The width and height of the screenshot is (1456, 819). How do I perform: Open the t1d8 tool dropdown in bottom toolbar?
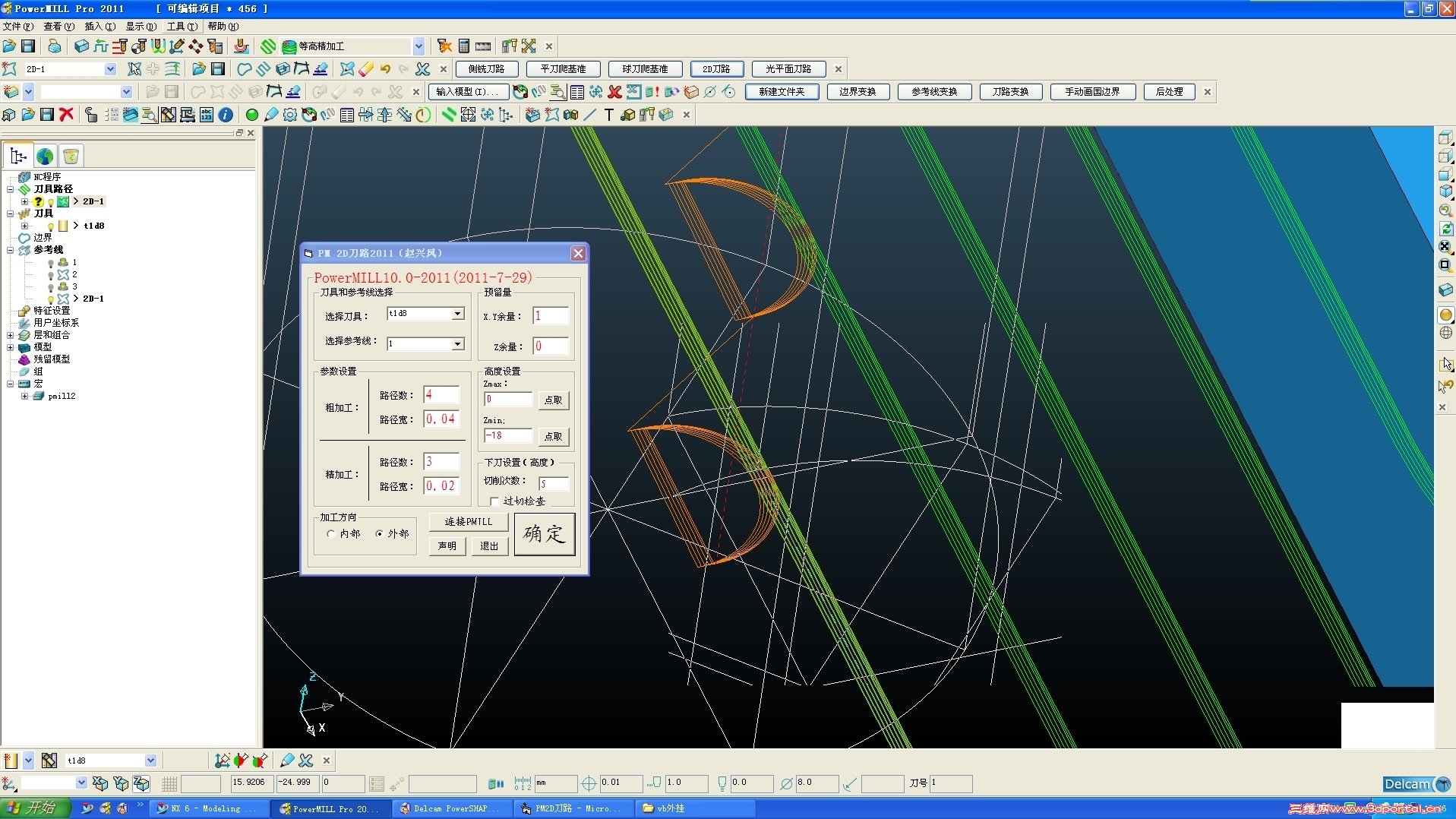(150, 760)
